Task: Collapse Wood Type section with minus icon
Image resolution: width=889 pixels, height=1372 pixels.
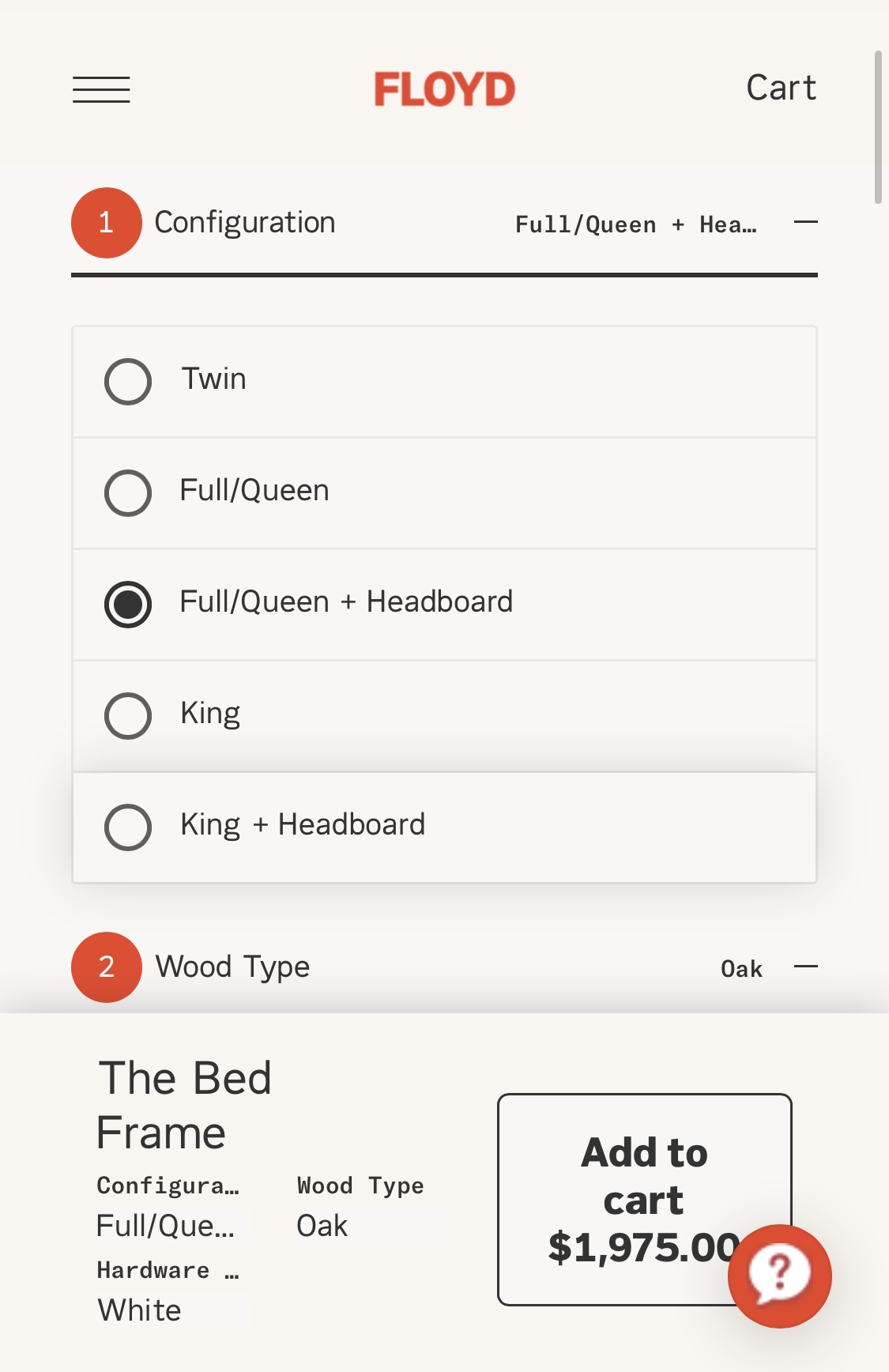Action: pyautogui.click(x=805, y=967)
